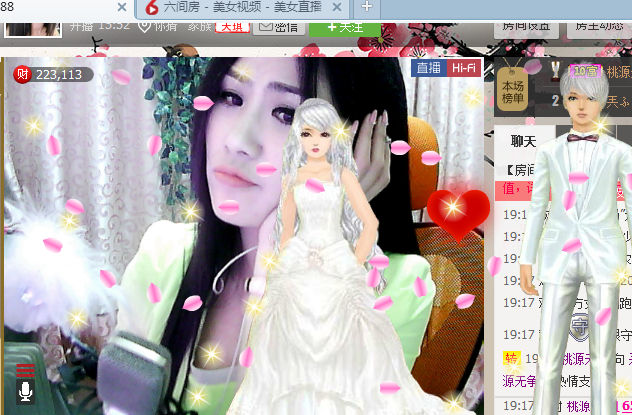632x415 pixels.
Task: Send a private message via 密信 button
Action: tap(279, 27)
